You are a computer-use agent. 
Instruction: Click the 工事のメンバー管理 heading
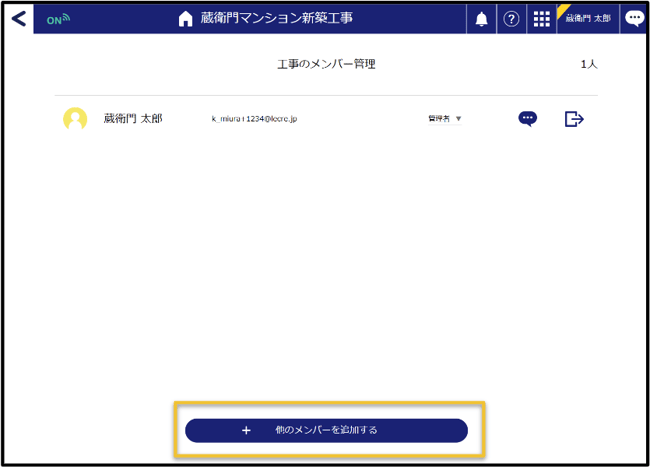pyautogui.click(x=326, y=64)
